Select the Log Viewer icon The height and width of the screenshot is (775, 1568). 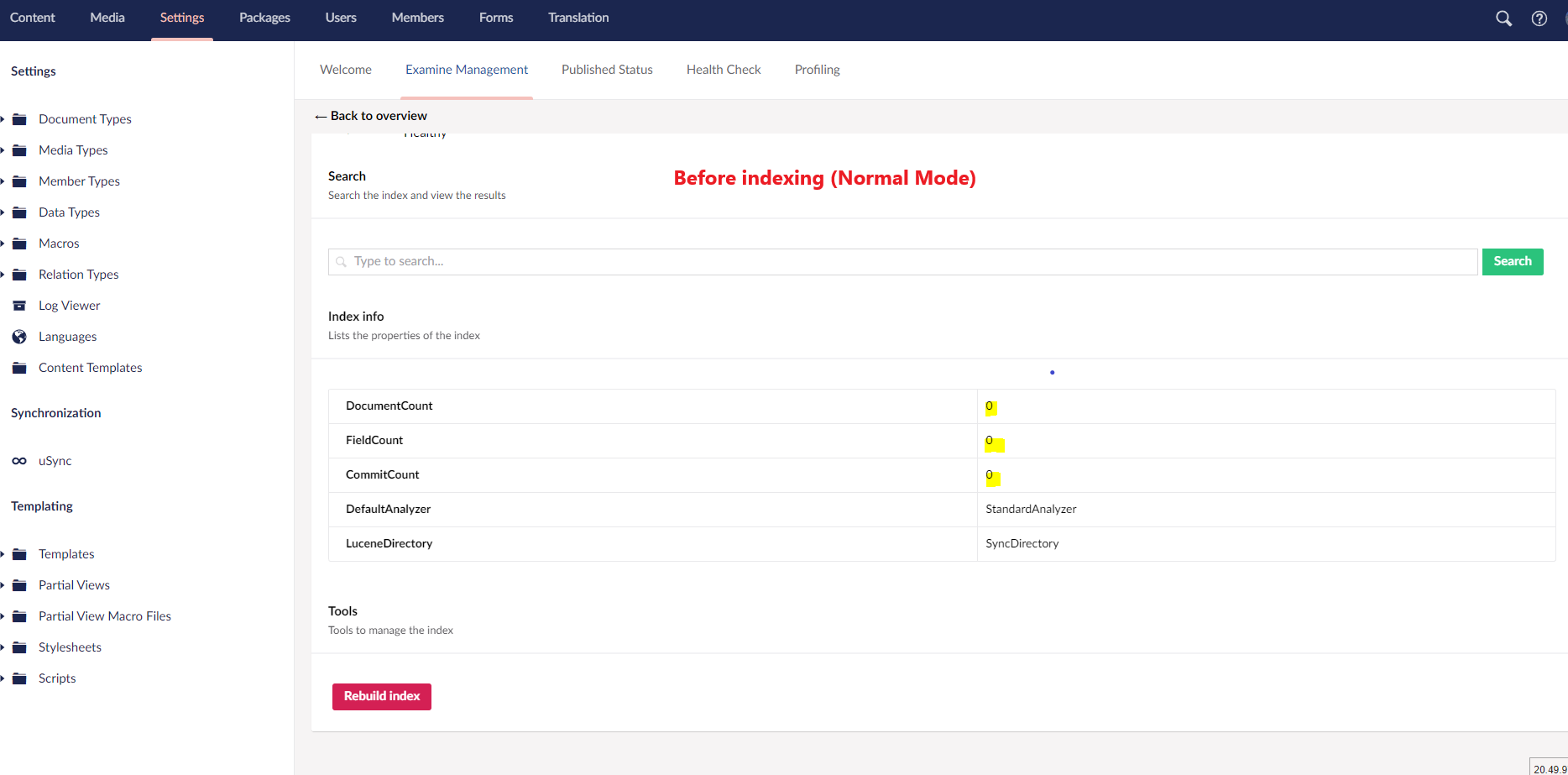pos(19,305)
